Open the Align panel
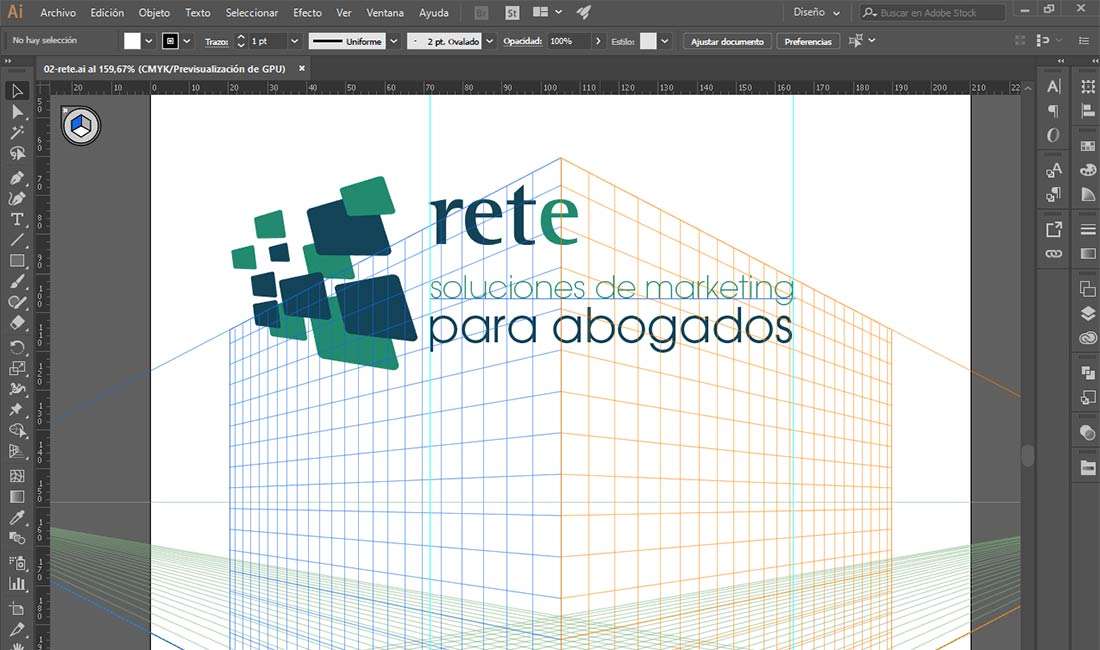 [1088, 111]
